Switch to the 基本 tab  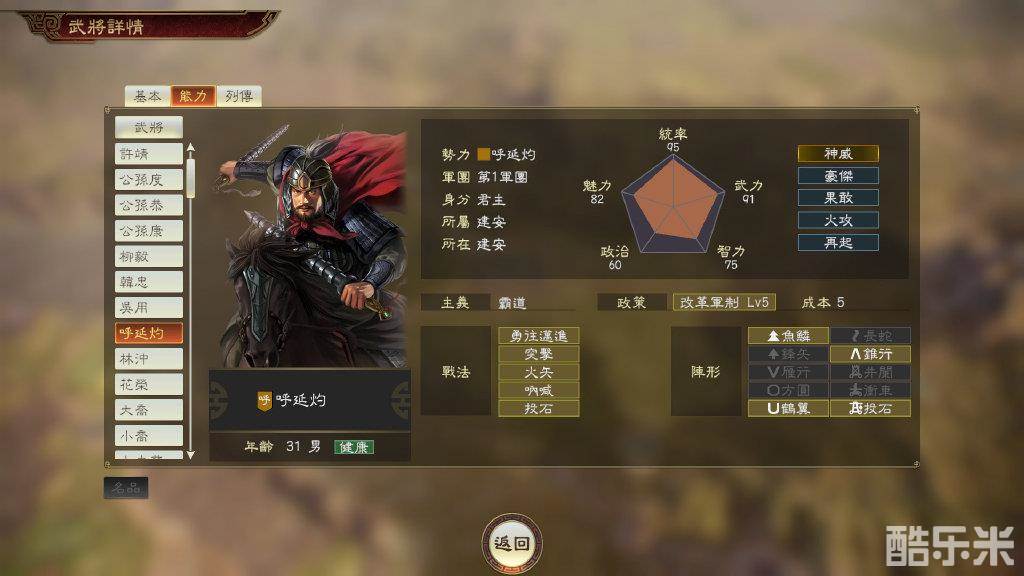click(148, 96)
